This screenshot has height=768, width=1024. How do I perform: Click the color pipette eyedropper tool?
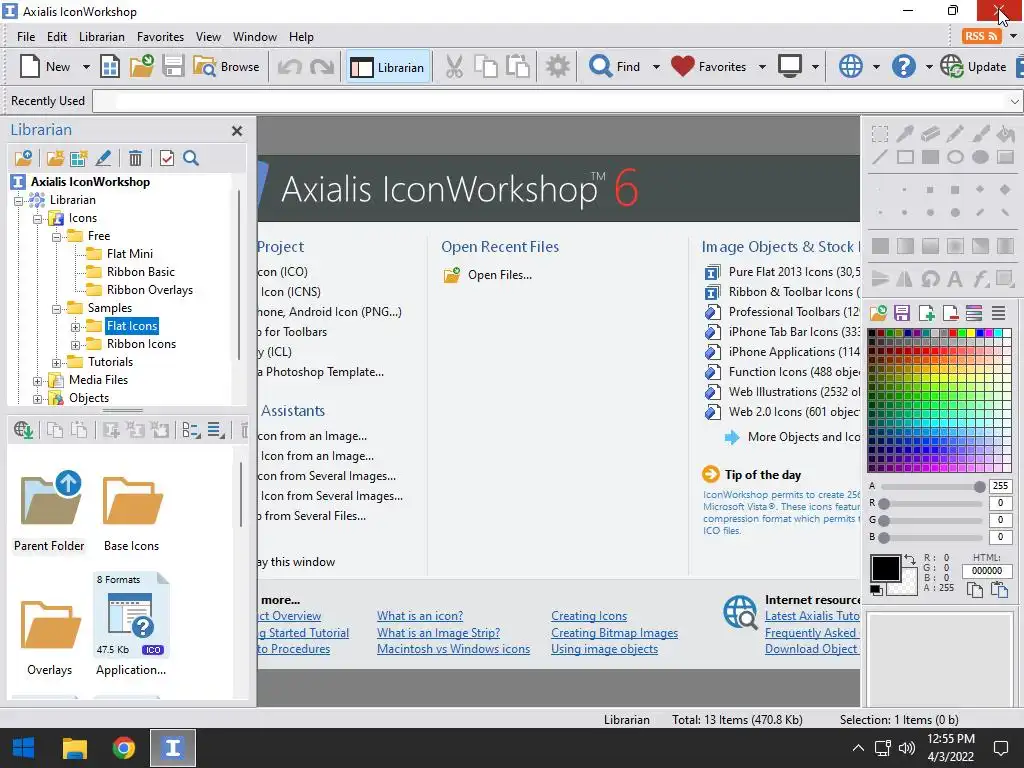905,134
